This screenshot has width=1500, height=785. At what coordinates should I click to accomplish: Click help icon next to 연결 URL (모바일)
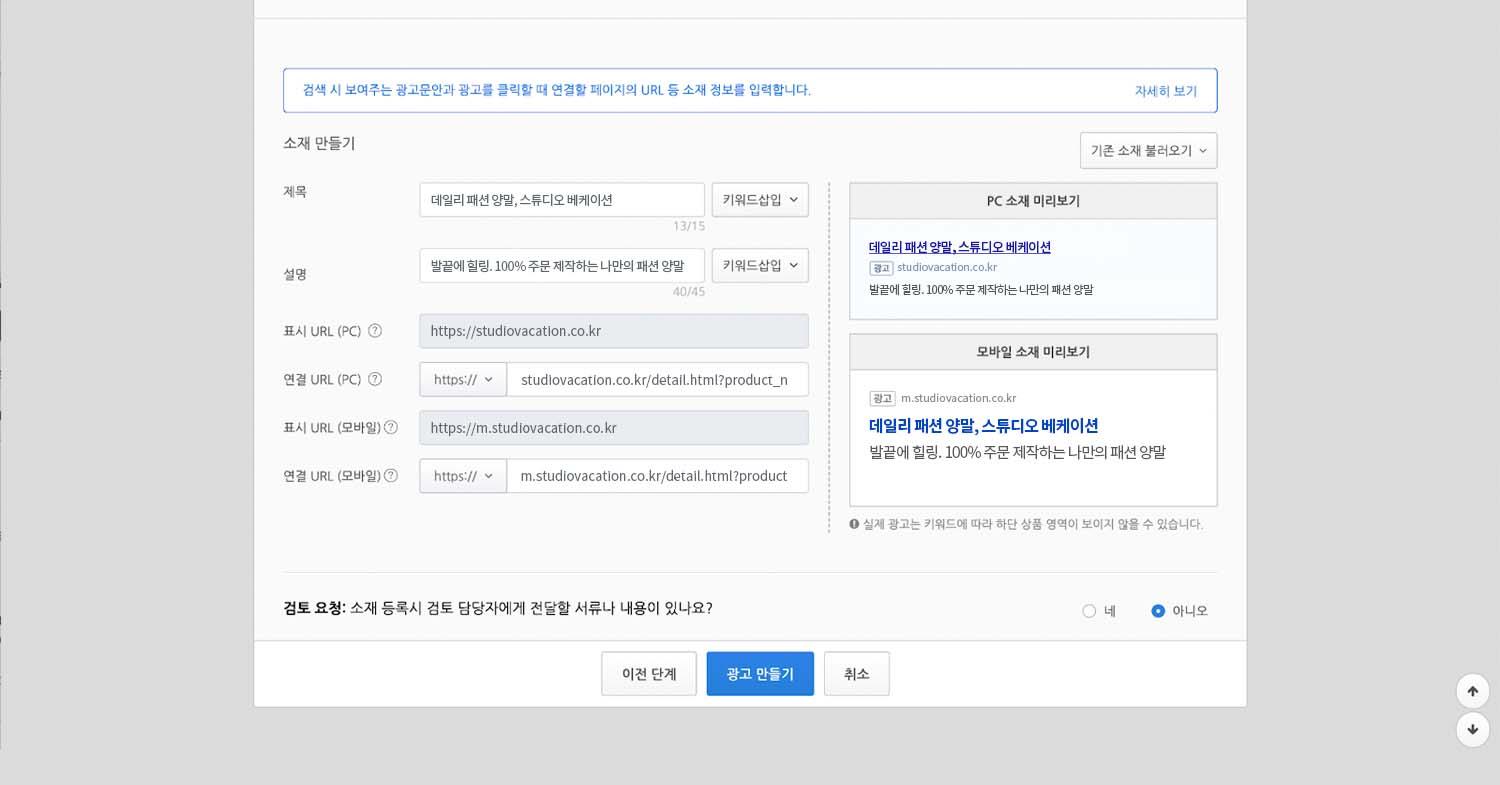pyautogui.click(x=391, y=476)
